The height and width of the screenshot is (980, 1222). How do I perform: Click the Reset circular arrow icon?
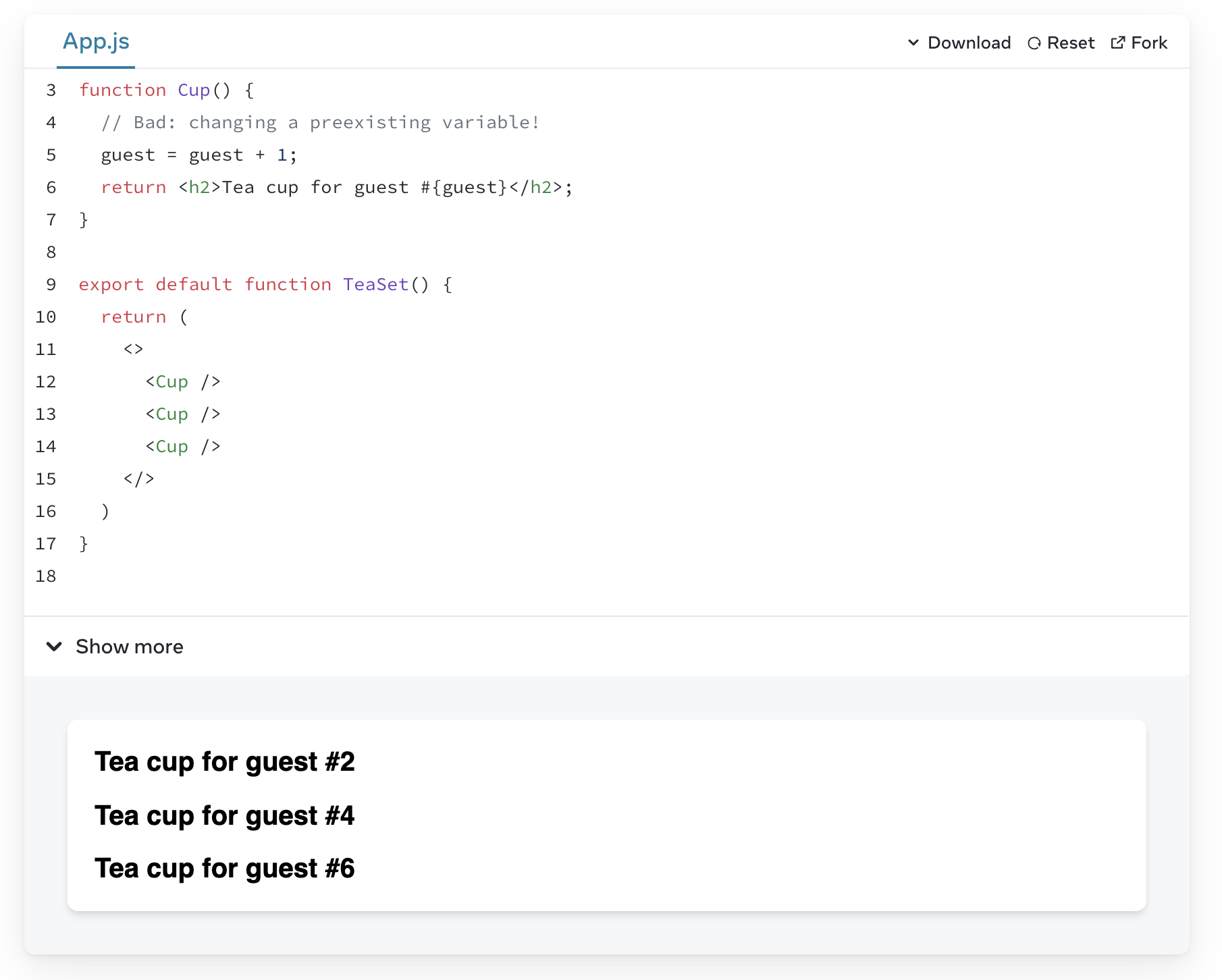(1034, 43)
